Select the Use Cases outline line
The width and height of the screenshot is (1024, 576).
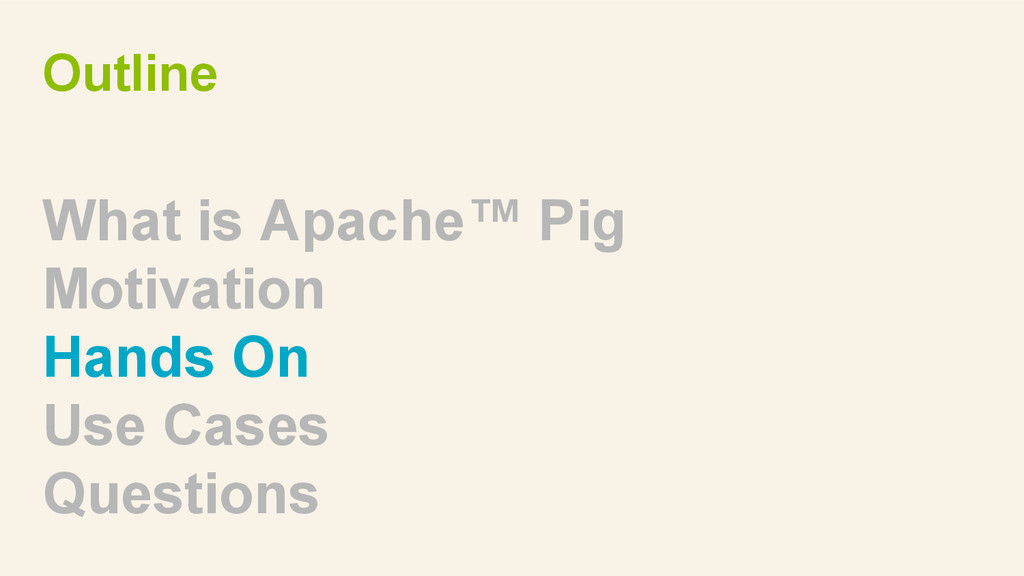tap(186, 424)
